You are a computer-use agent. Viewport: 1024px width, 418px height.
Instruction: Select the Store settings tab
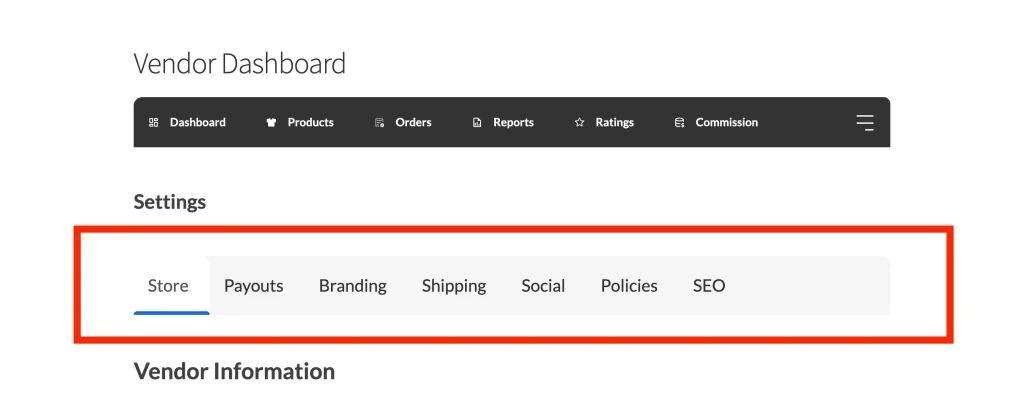point(168,286)
